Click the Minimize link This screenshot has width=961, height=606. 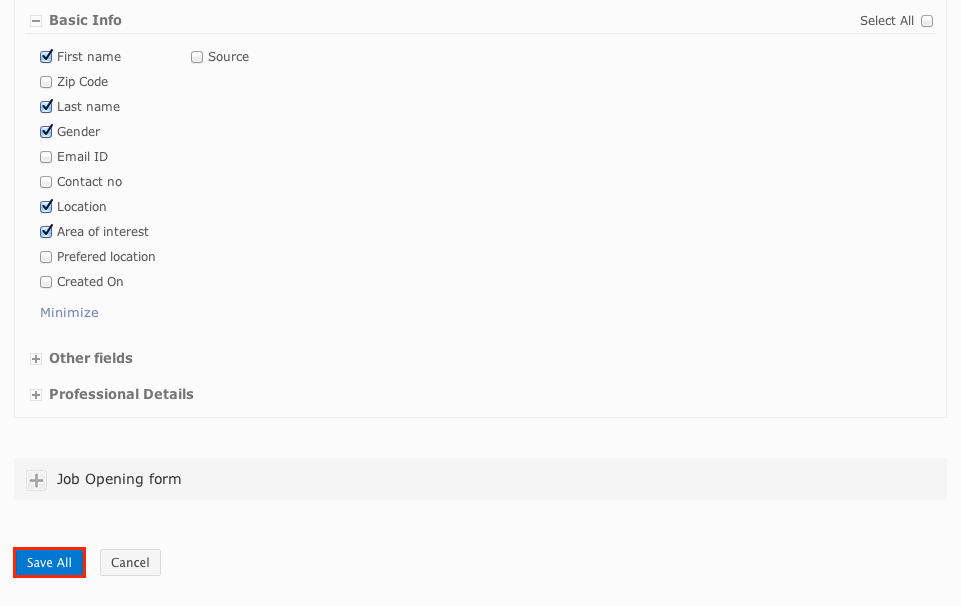click(x=69, y=313)
